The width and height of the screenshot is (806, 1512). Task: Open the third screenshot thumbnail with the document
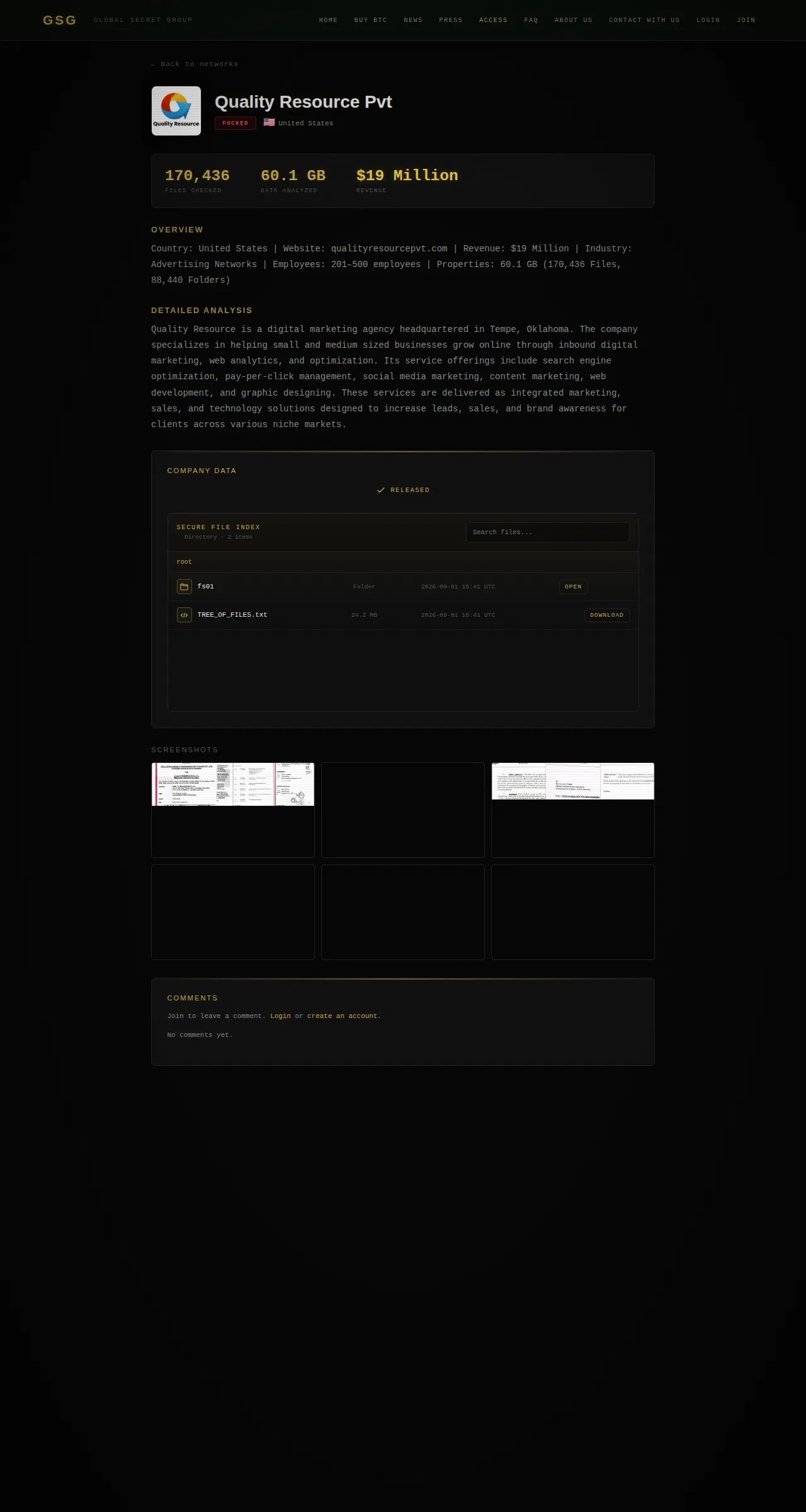[x=573, y=810]
